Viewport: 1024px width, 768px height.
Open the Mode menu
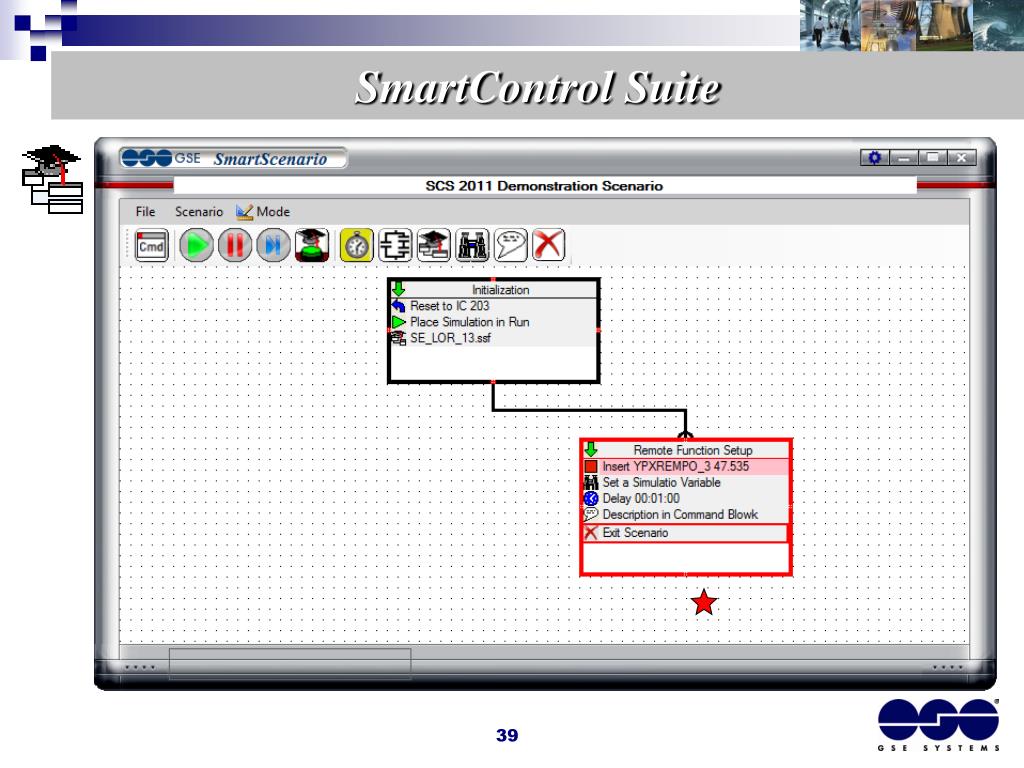pos(273,212)
